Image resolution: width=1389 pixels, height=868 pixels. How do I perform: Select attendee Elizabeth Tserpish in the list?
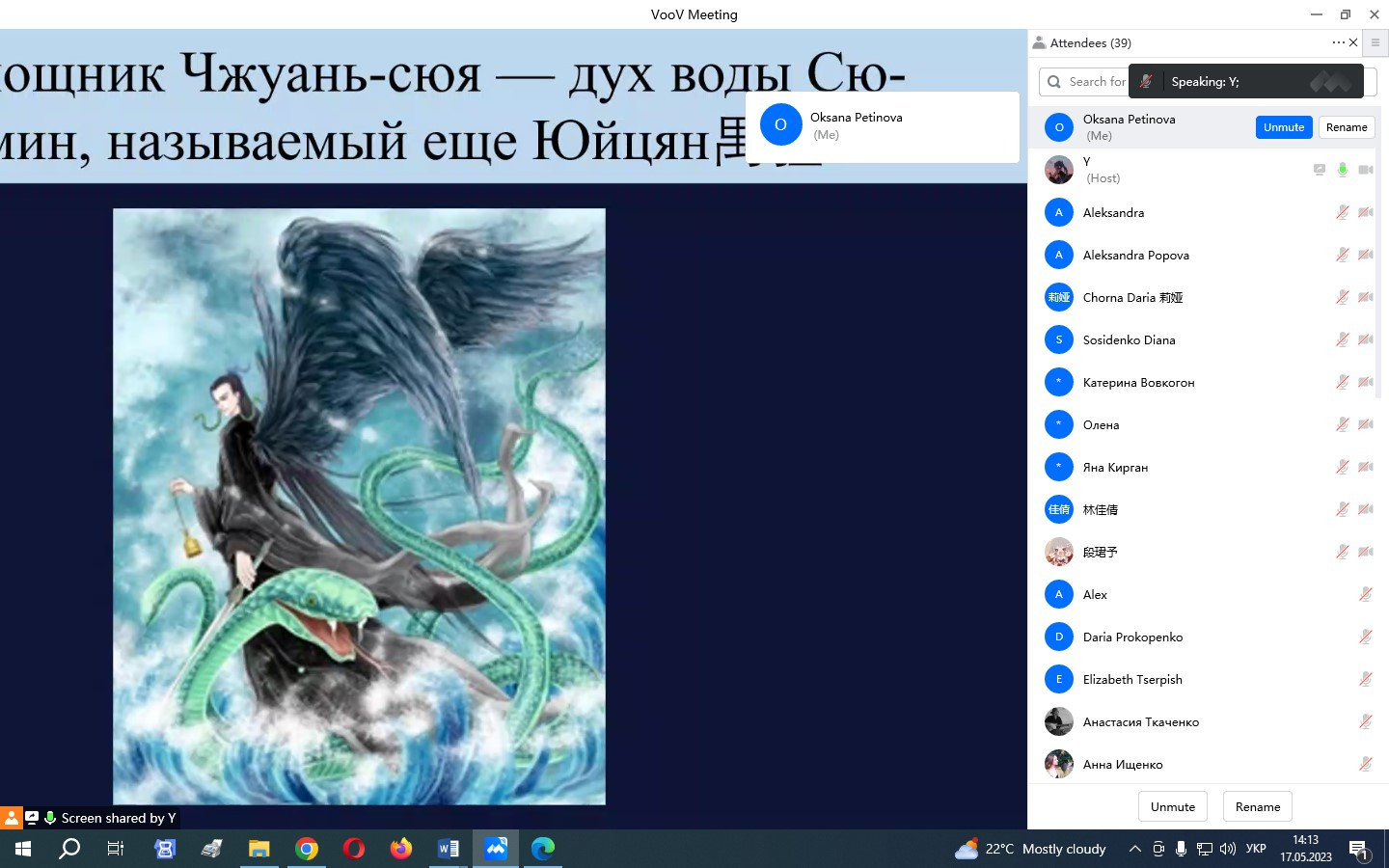pyautogui.click(x=1206, y=679)
